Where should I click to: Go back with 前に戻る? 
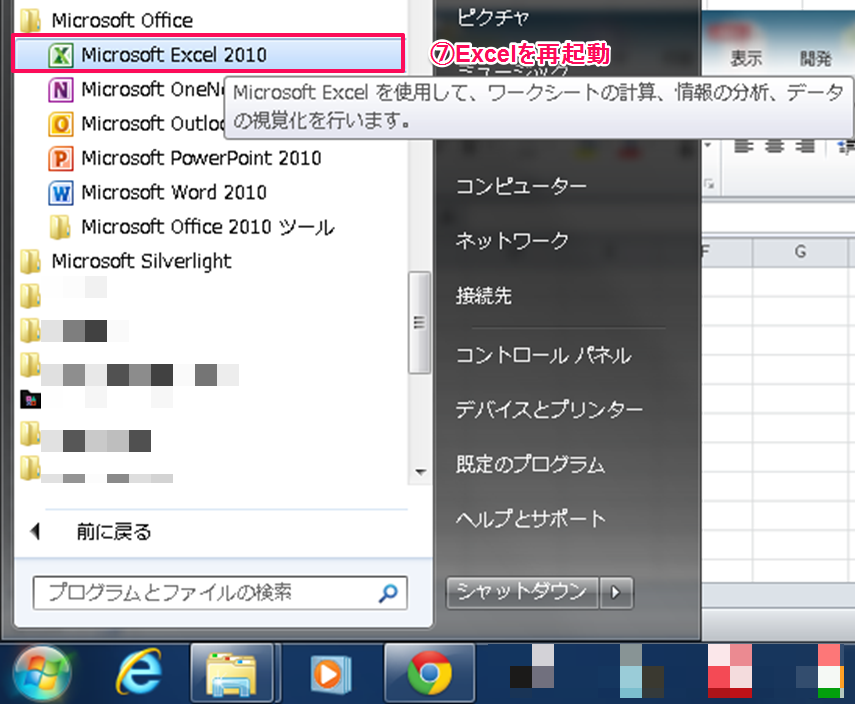tap(113, 532)
